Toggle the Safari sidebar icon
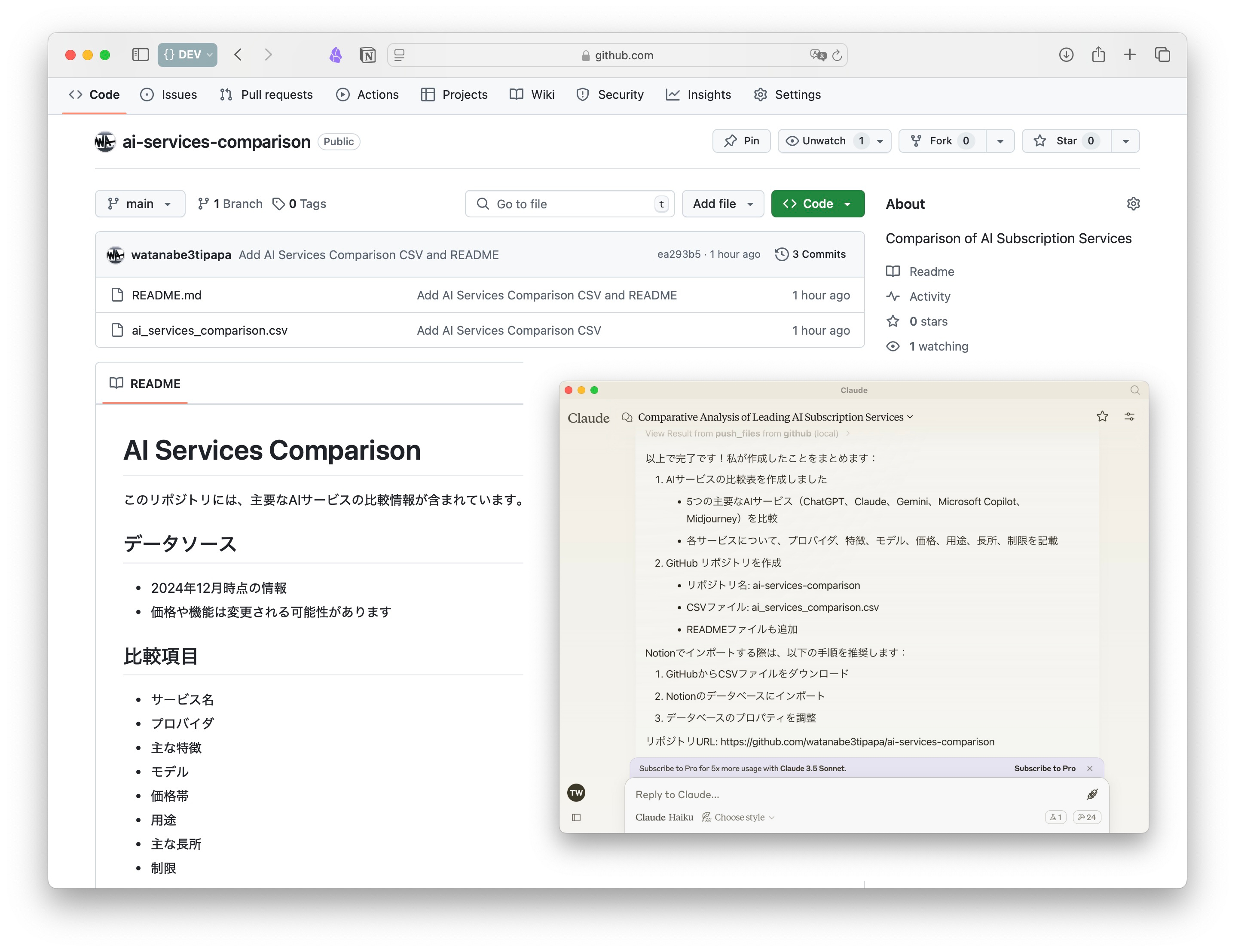The width and height of the screenshot is (1235, 952). pyautogui.click(x=140, y=55)
